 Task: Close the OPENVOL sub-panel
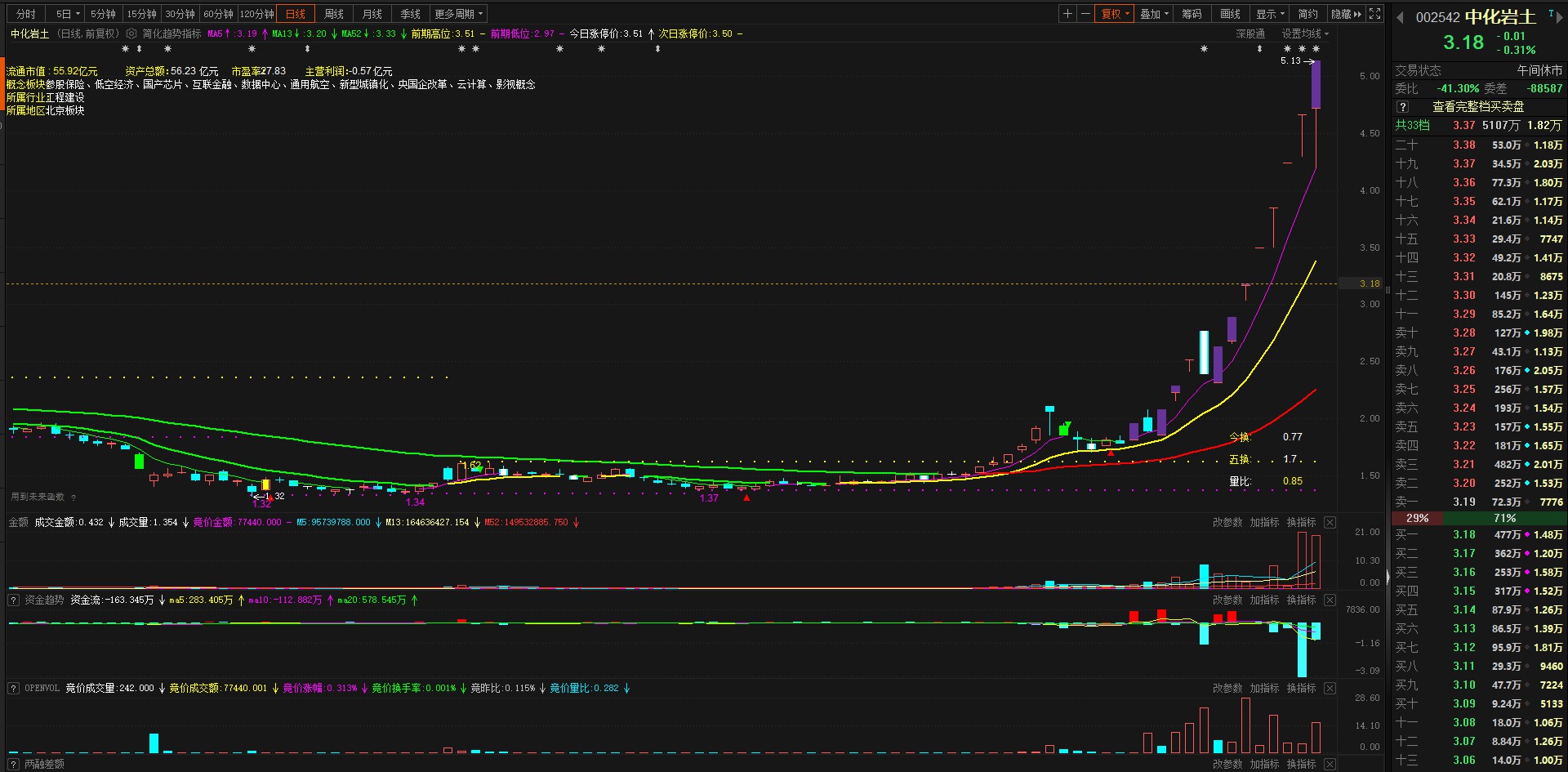pos(1330,689)
